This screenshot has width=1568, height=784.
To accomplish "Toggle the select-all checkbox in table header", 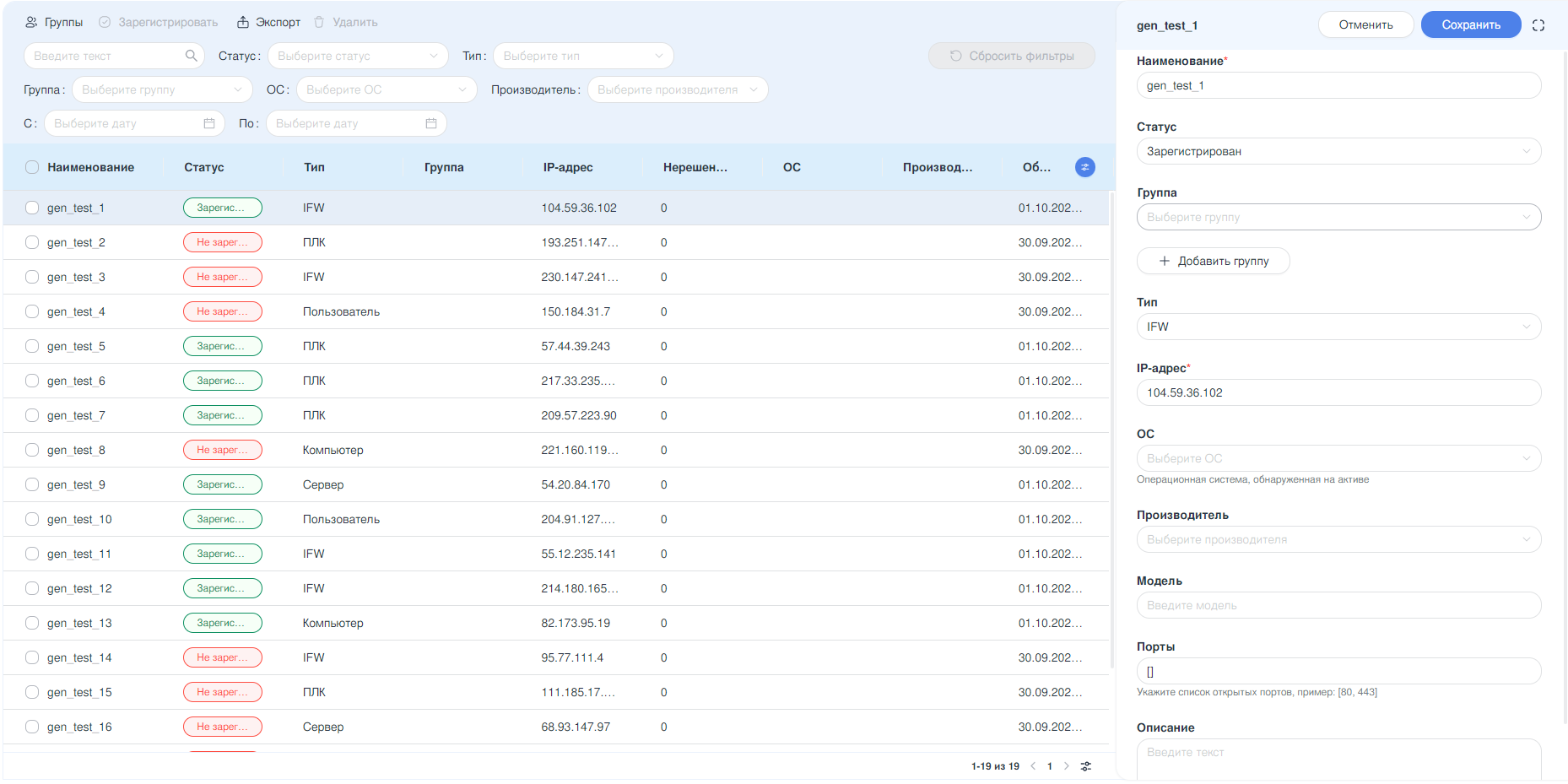I will 32,167.
